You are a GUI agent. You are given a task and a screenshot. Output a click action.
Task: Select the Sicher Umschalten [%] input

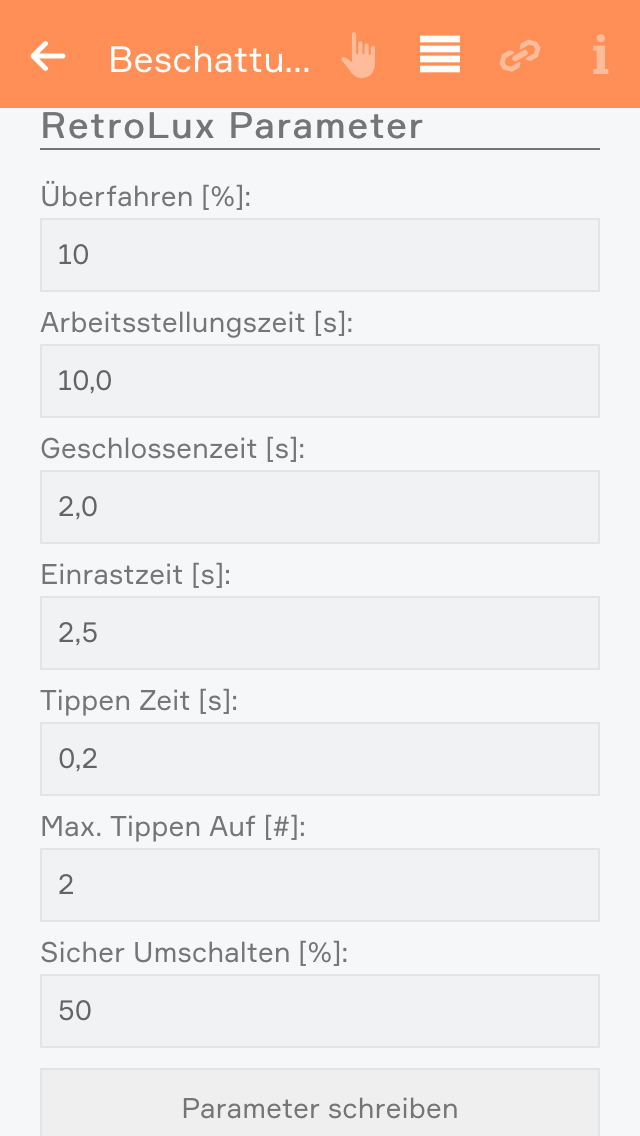coord(320,1011)
